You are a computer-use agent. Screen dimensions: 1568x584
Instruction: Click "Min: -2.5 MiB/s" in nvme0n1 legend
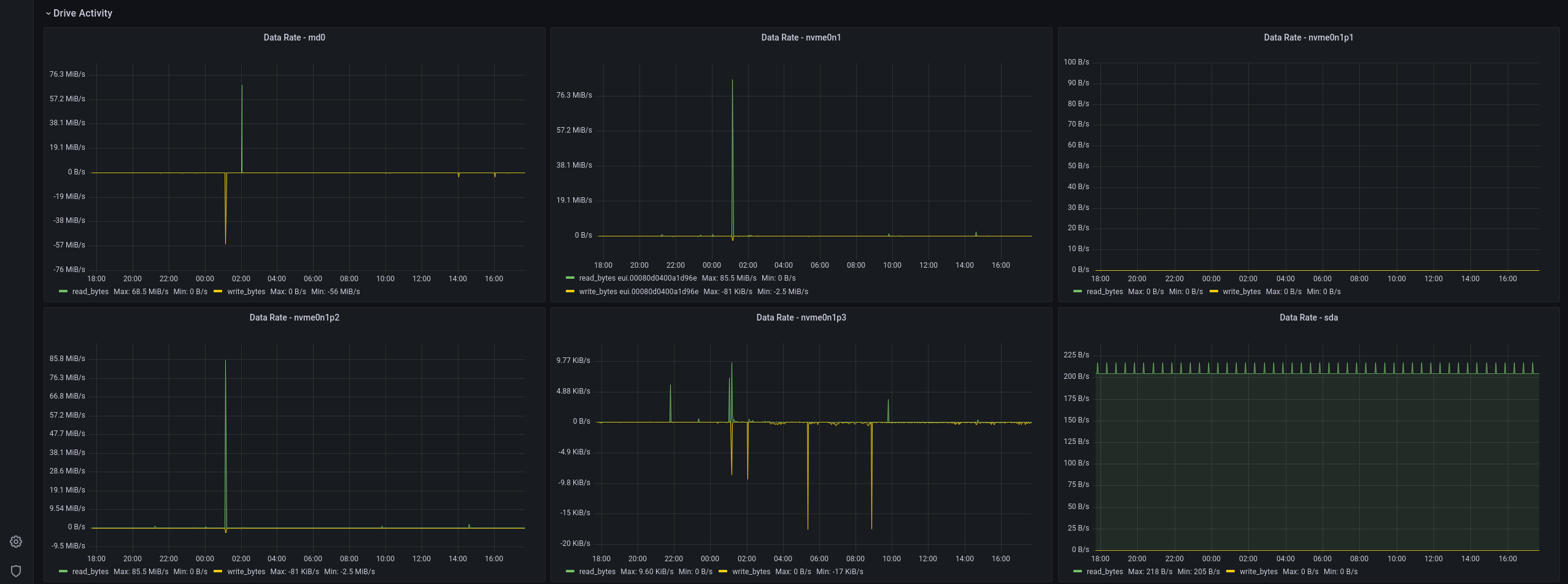[782, 292]
